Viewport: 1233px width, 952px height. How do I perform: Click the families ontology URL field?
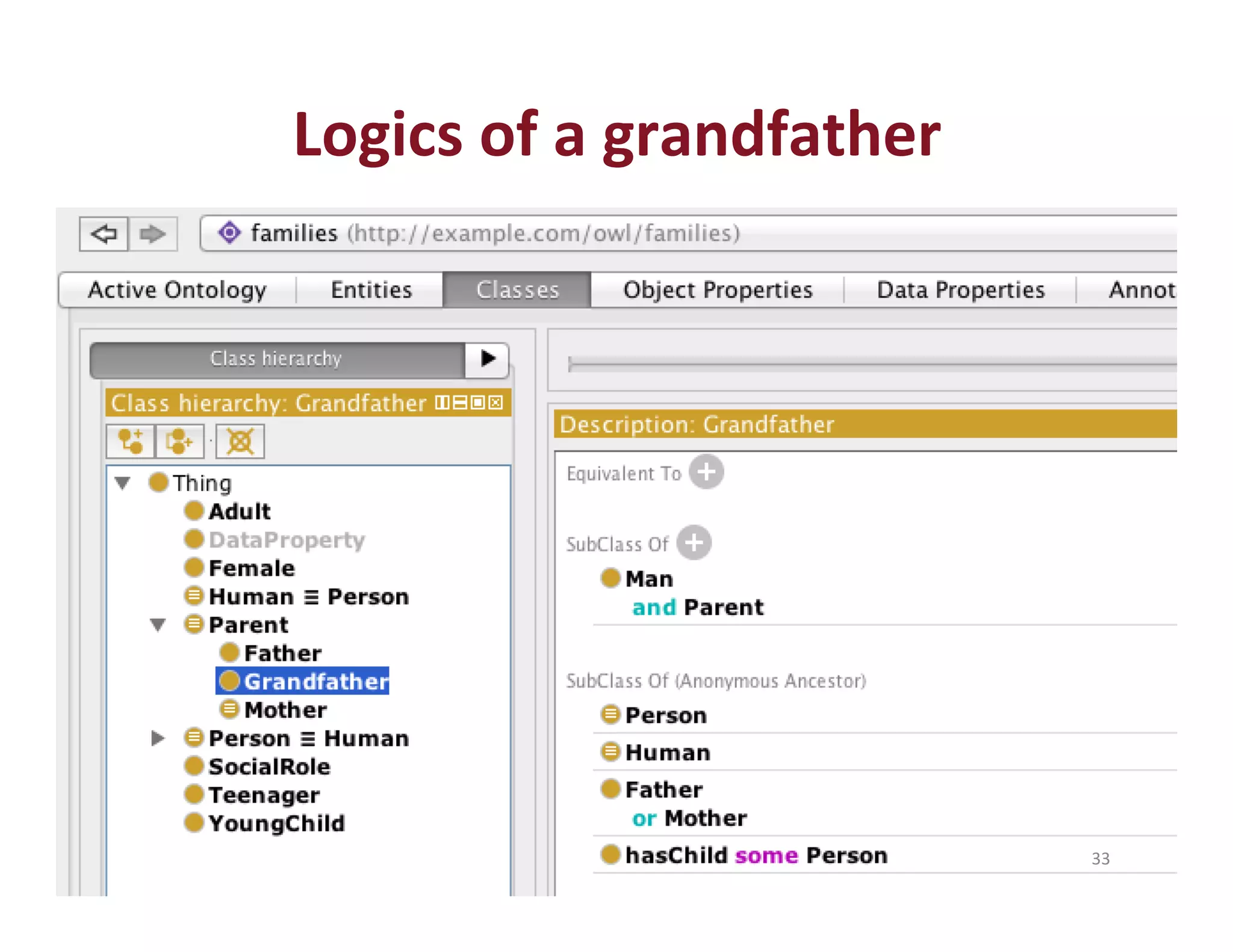pyautogui.click(x=689, y=233)
